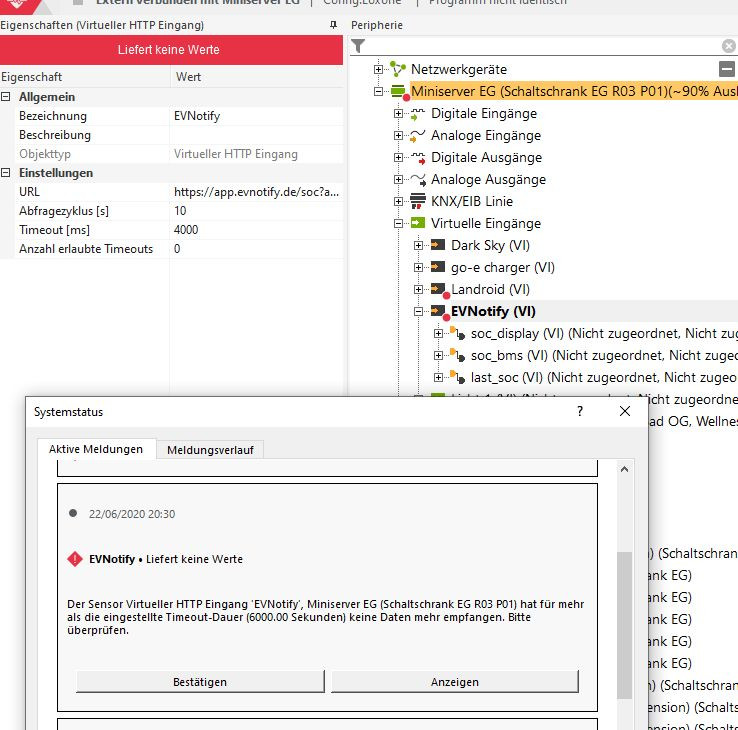This screenshot has height=730, width=738.
Task: Edit the Bezeichnung value EVNotify
Action: 257,116
